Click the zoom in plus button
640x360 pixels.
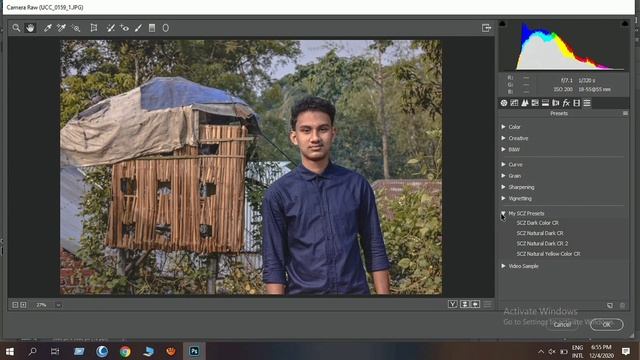(23, 305)
